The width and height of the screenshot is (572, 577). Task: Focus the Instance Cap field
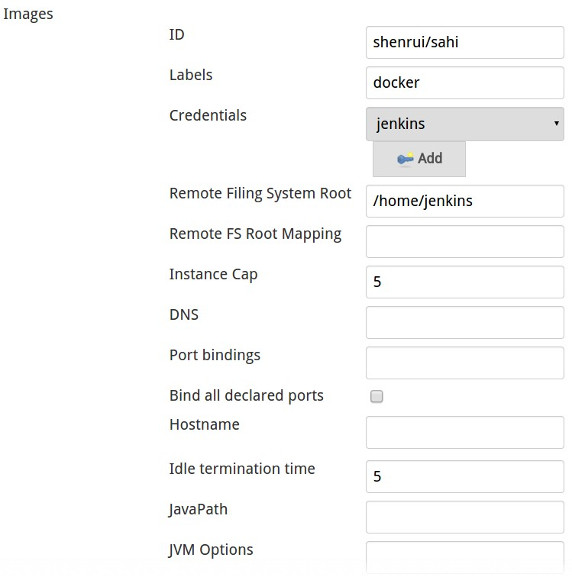click(465, 282)
